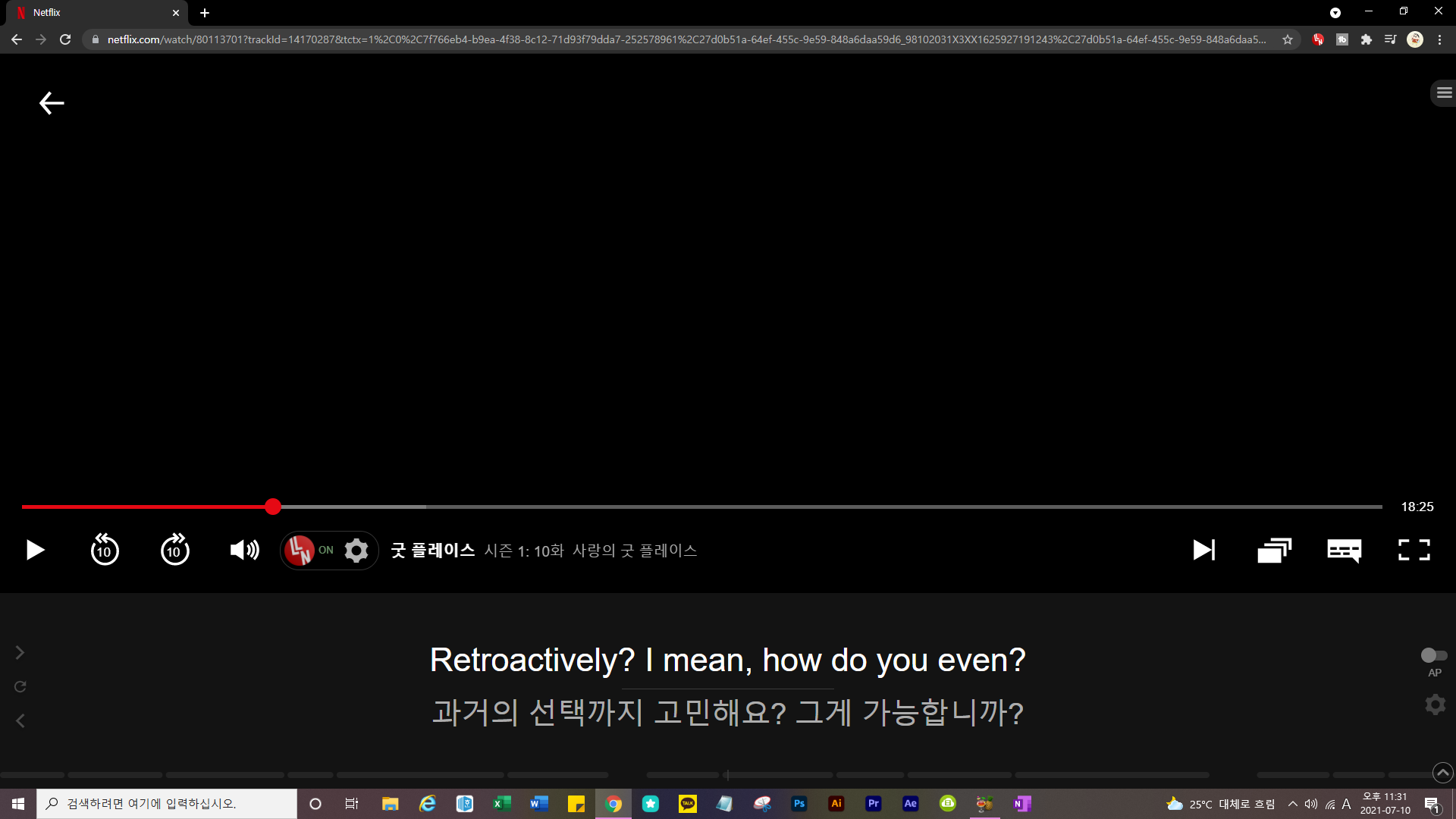The image size is (1456, 819).
Task: Skip forward 10 seconds
Action: click(174, 550)
